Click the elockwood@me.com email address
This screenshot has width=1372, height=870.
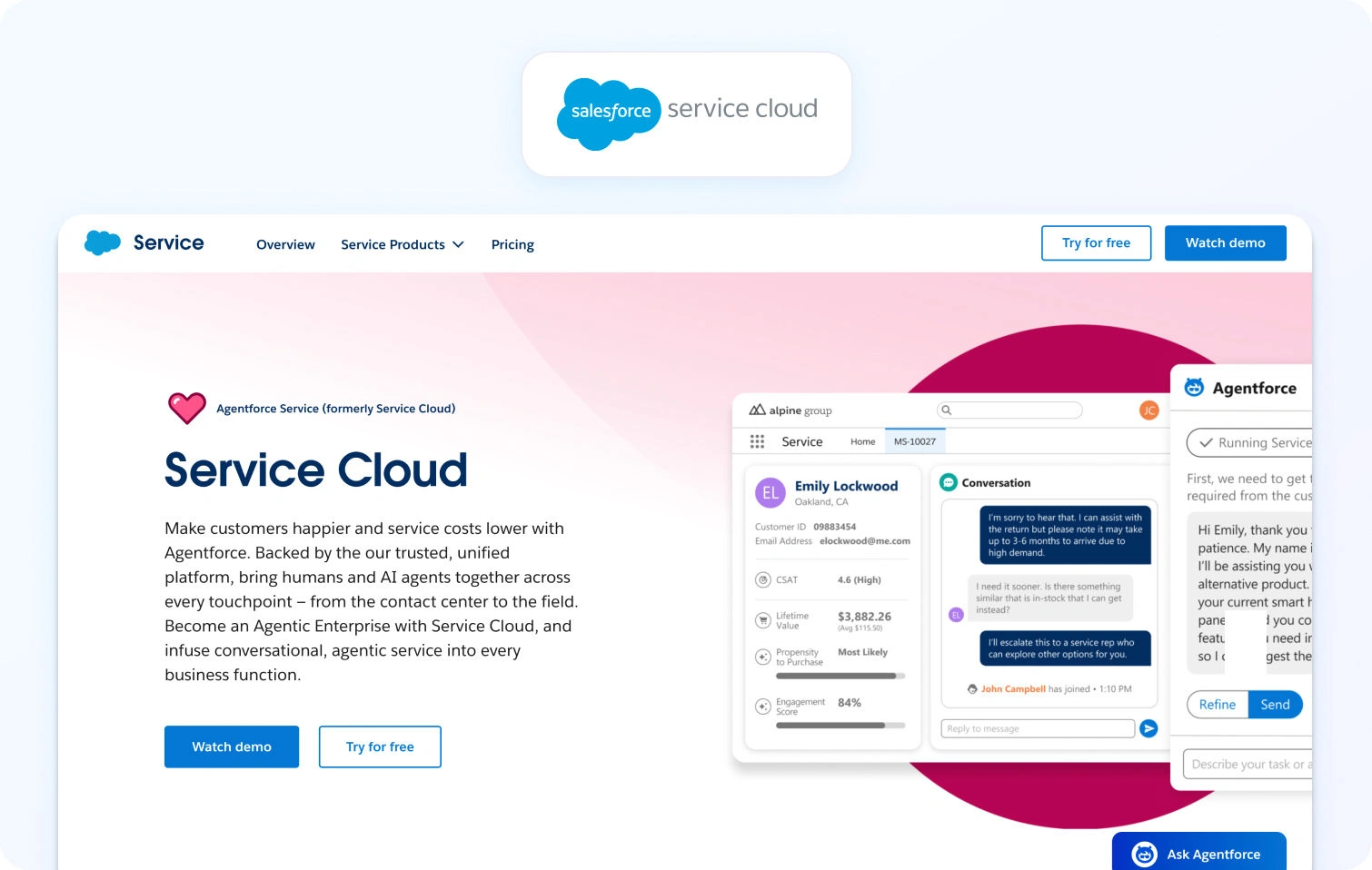(x=865, y=541)
